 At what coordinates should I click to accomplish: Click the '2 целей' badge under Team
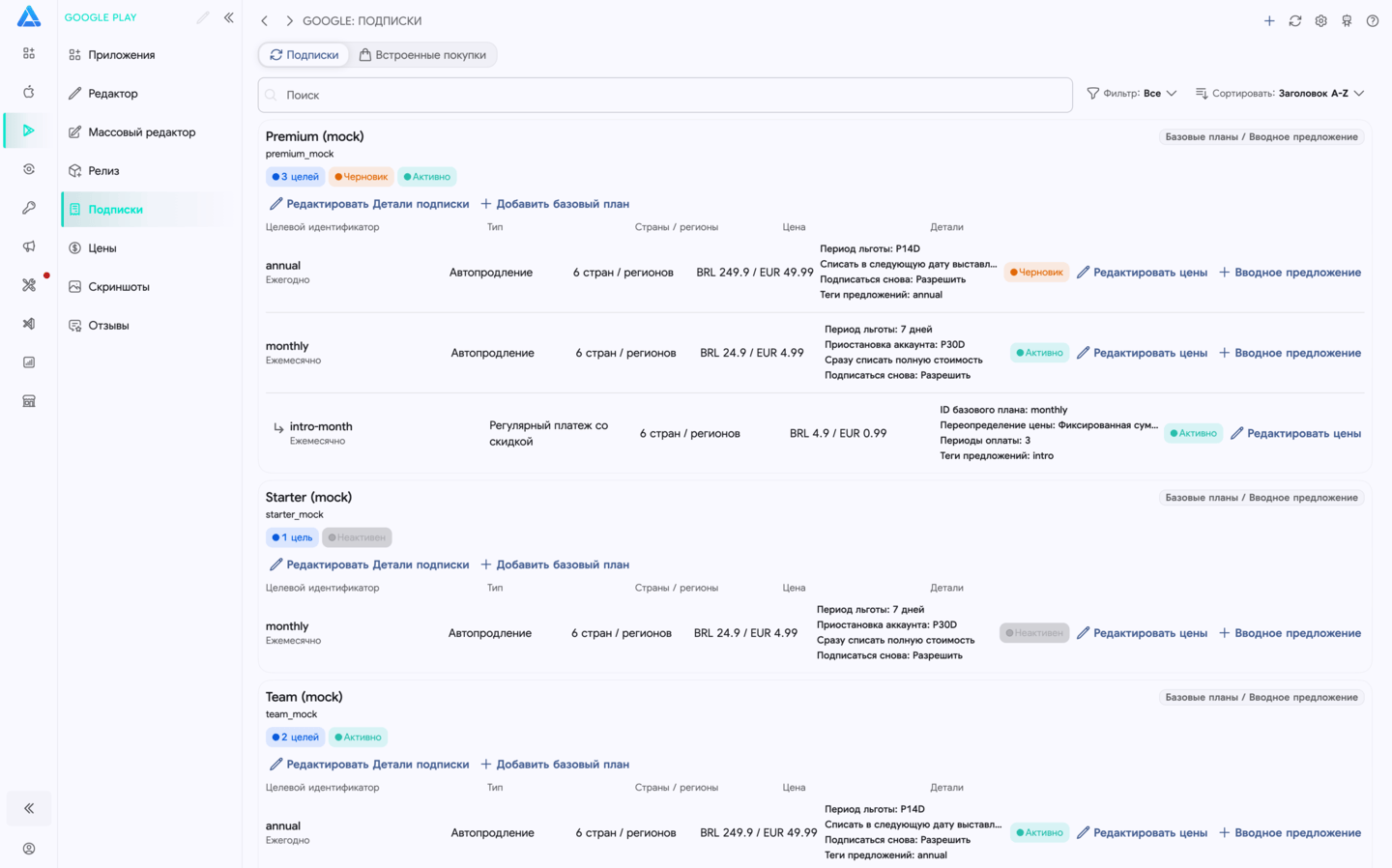click(x=295, y=738)
